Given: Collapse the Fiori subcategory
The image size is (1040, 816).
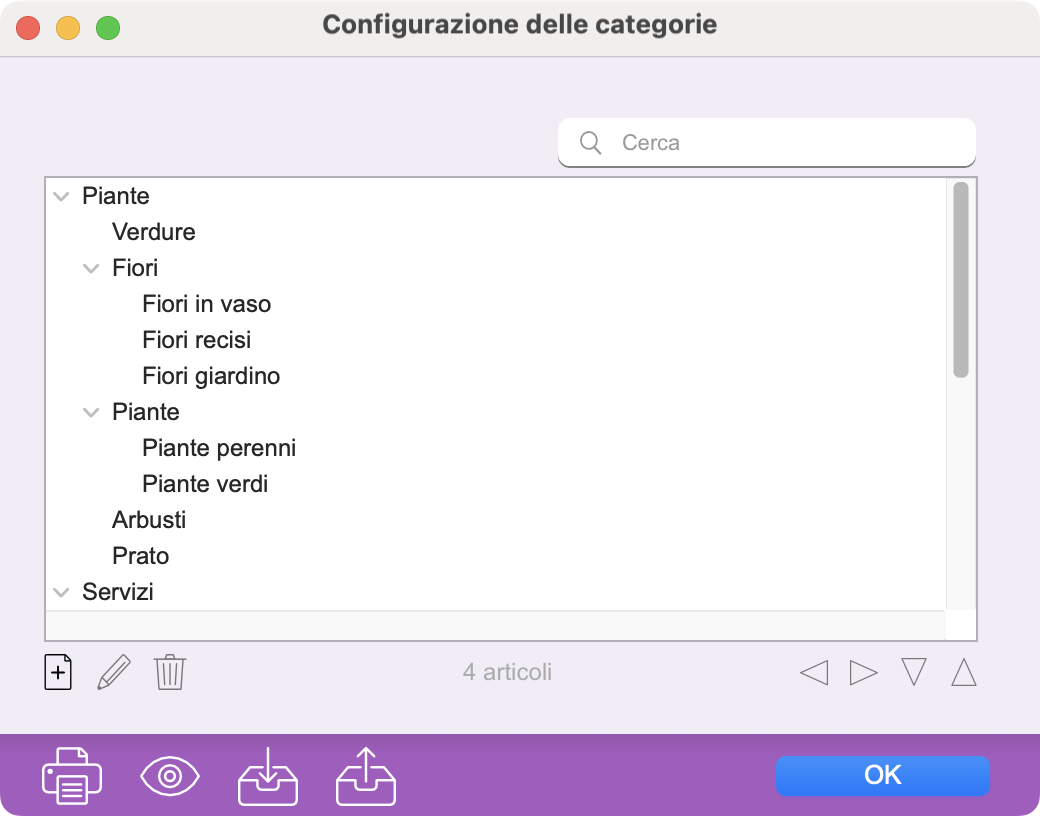Looking at the screenshot, I should (91, 269).
